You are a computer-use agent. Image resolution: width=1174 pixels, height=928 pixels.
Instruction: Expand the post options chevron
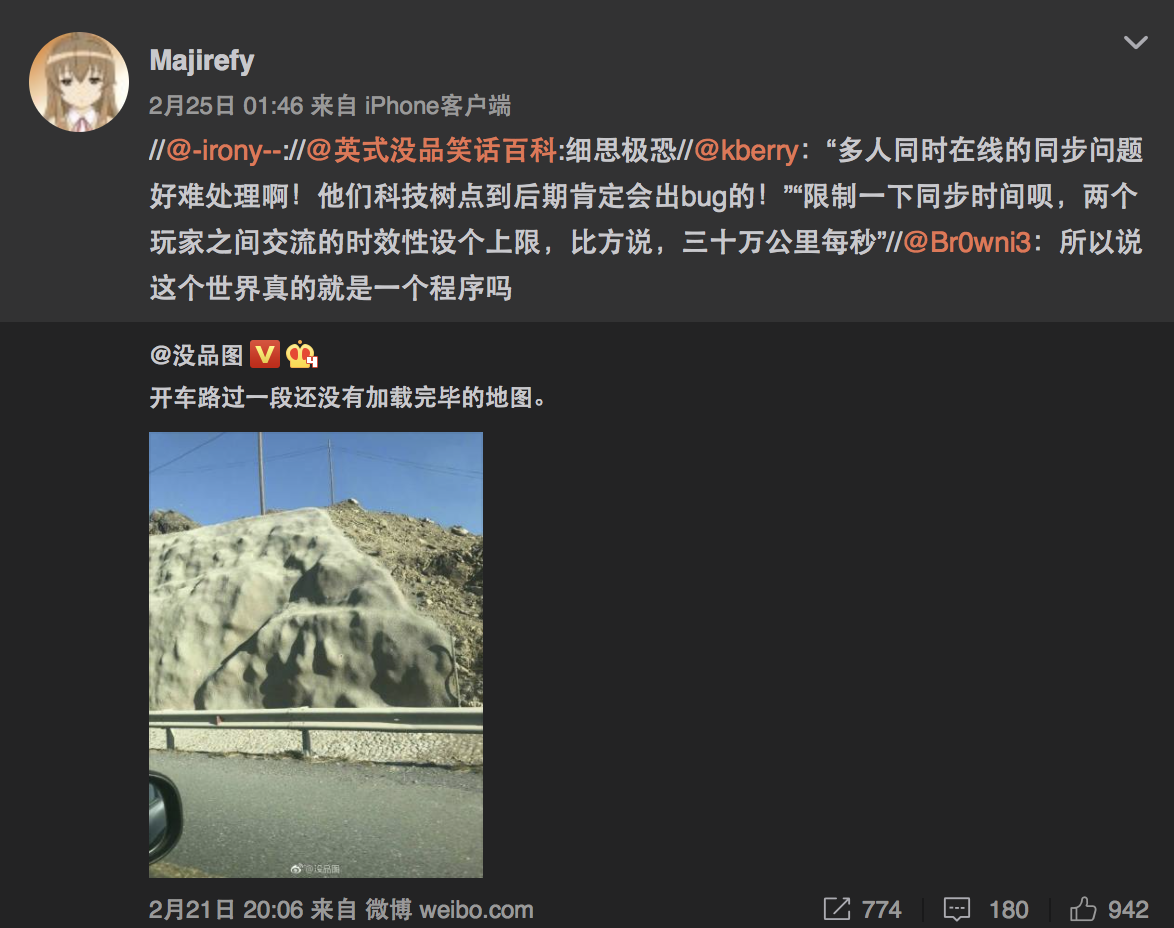point(1135,43)
